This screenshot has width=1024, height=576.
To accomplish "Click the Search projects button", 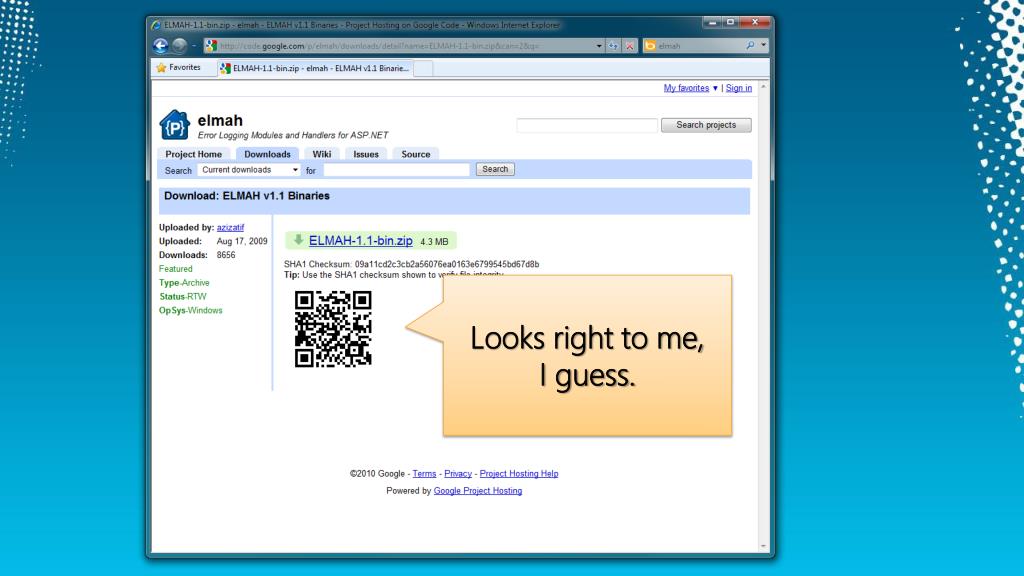I will [x=706, y=125].
